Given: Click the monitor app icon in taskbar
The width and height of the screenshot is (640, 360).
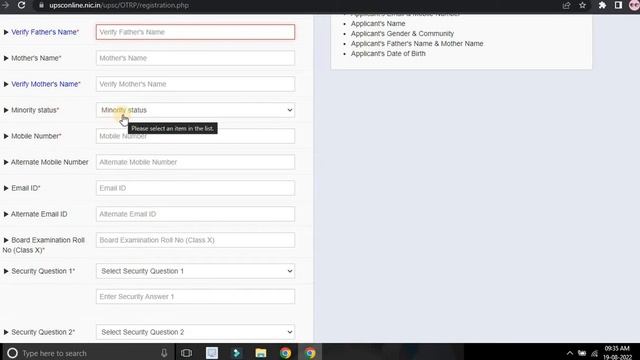Looking at the screenshot, I should point(211,353).
